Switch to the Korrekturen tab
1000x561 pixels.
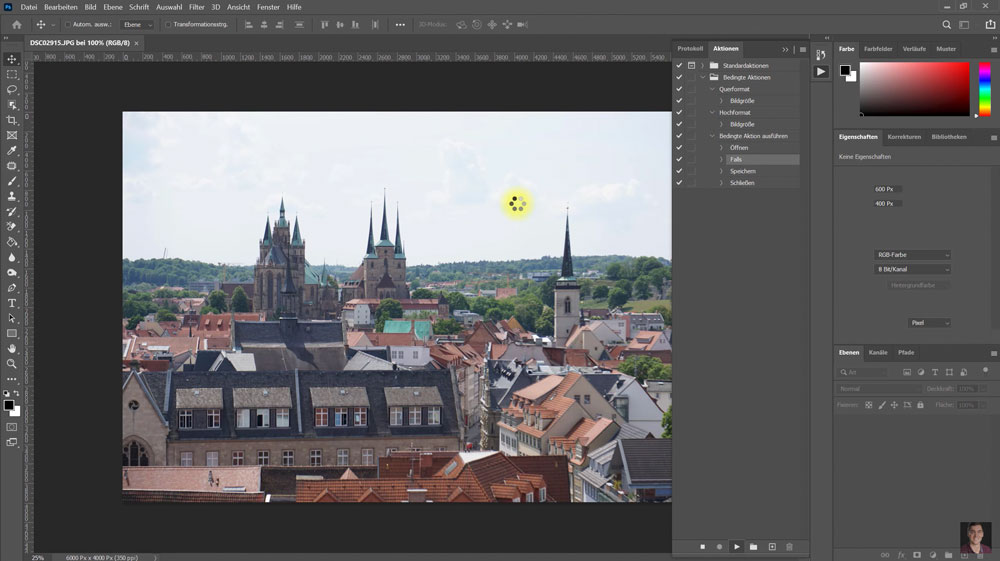click(904, 136)
